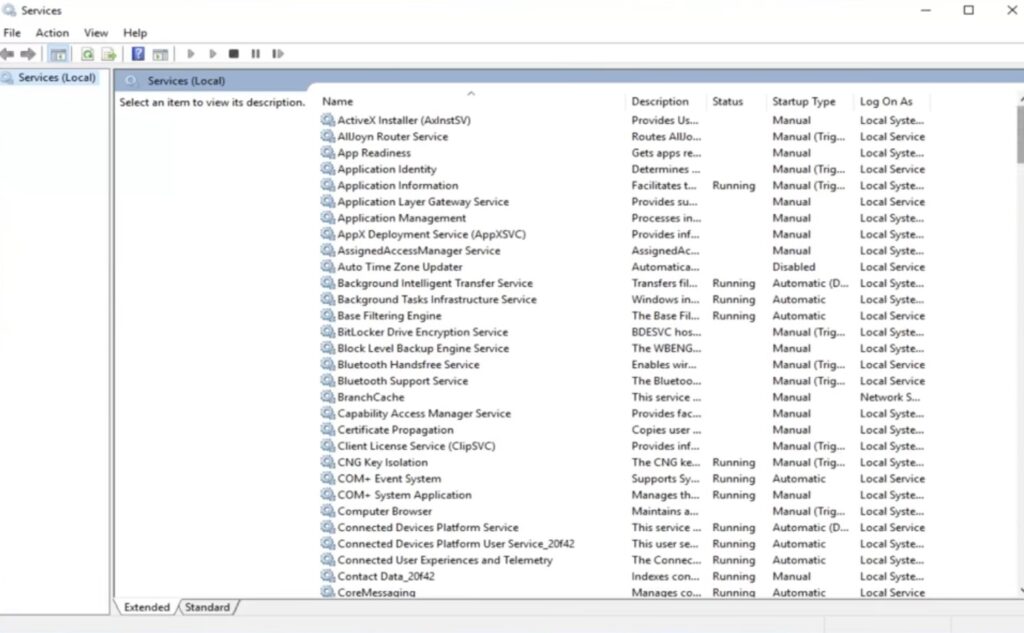Image resolution: width=1024 pixels, height=633 pixels.
Task: Click the gear icon beside Computer Browser
Action: [x=328, y=511]
